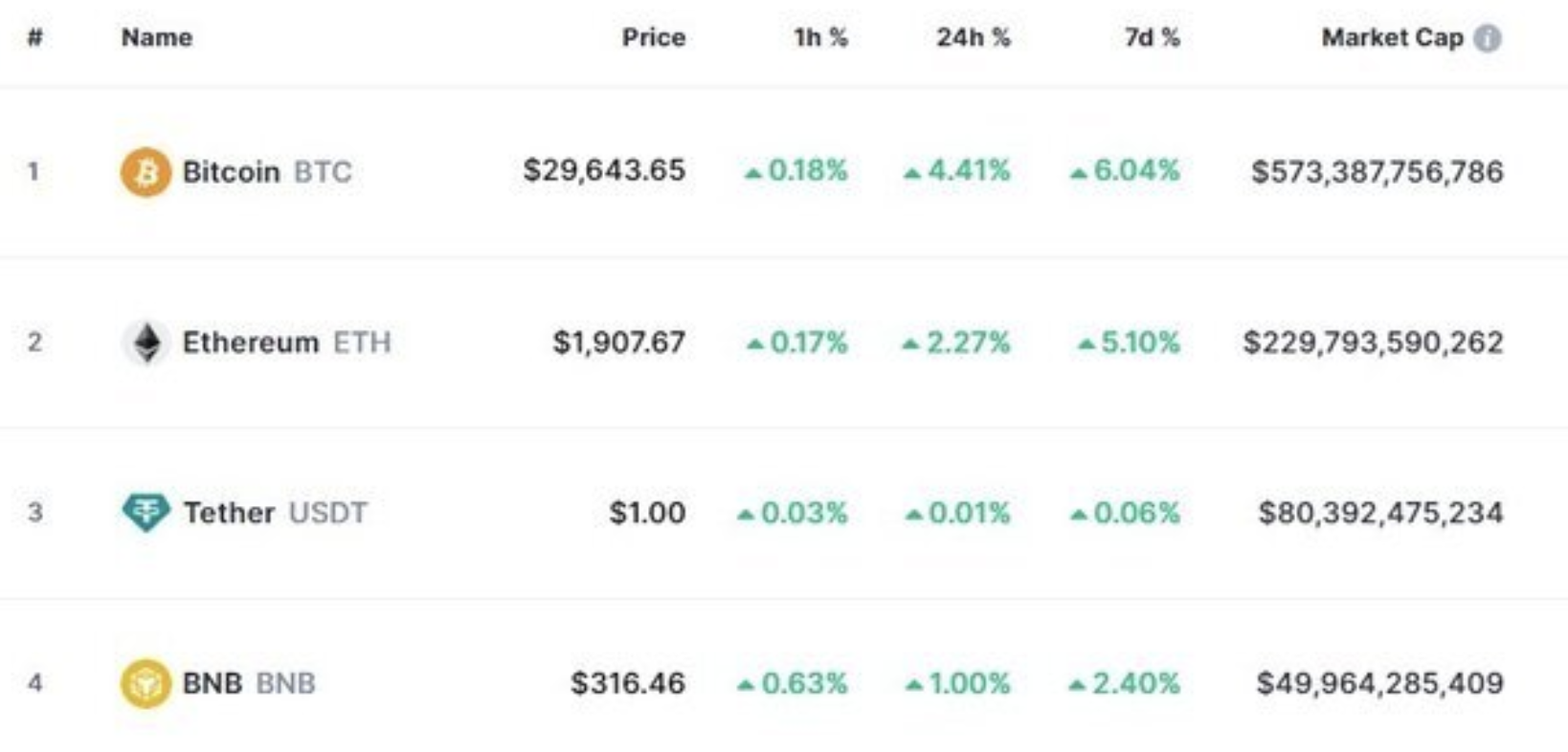Screen dimensions: 1568x752
Task: Sort by 7d % column header
Action: point(1152,37)
